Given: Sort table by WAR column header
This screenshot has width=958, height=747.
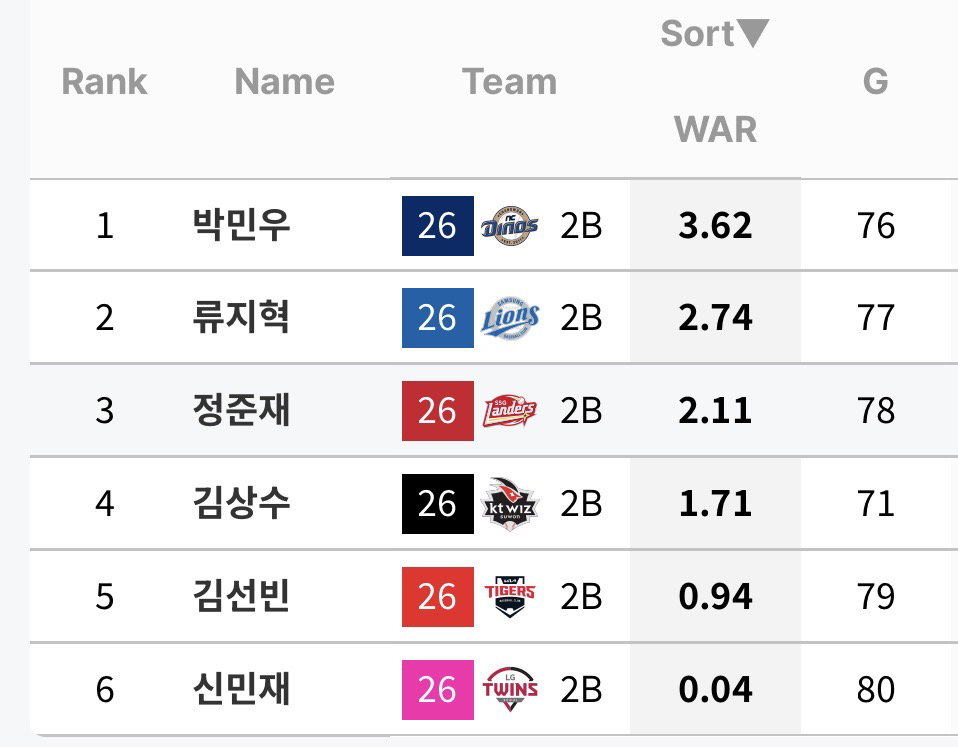Looking at the screenshot, I should (715, 129).
